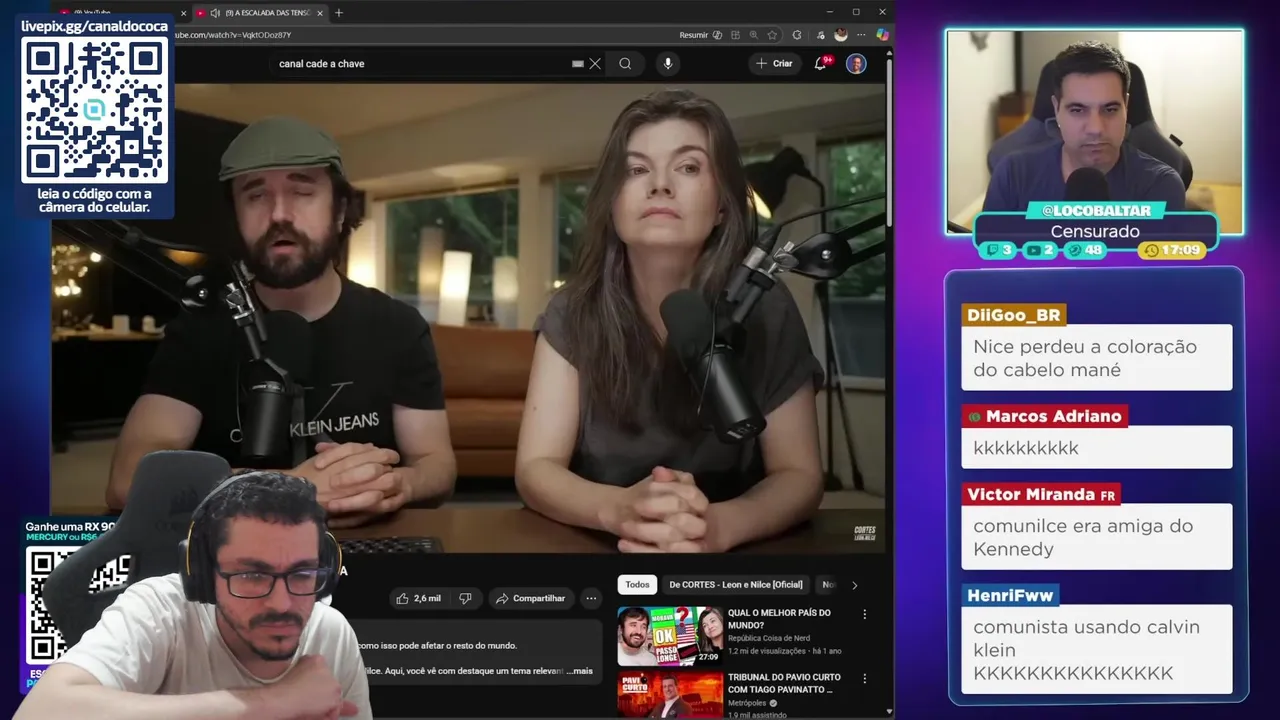Open República Coisa de Nerd channel link
Viewport: 1280px width, 720px height.
(769, 638)
